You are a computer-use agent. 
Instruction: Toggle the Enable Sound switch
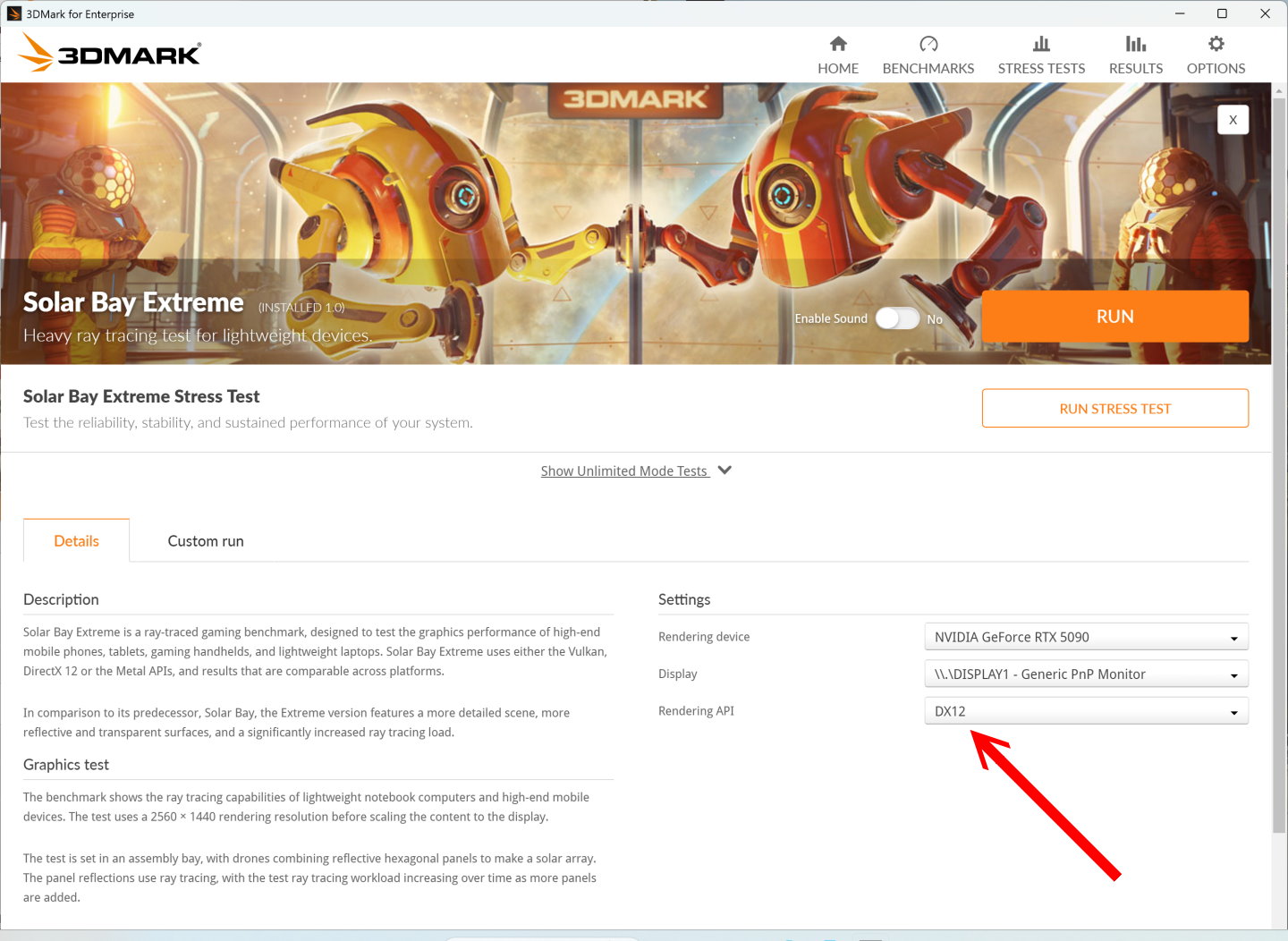coord(897,318)
